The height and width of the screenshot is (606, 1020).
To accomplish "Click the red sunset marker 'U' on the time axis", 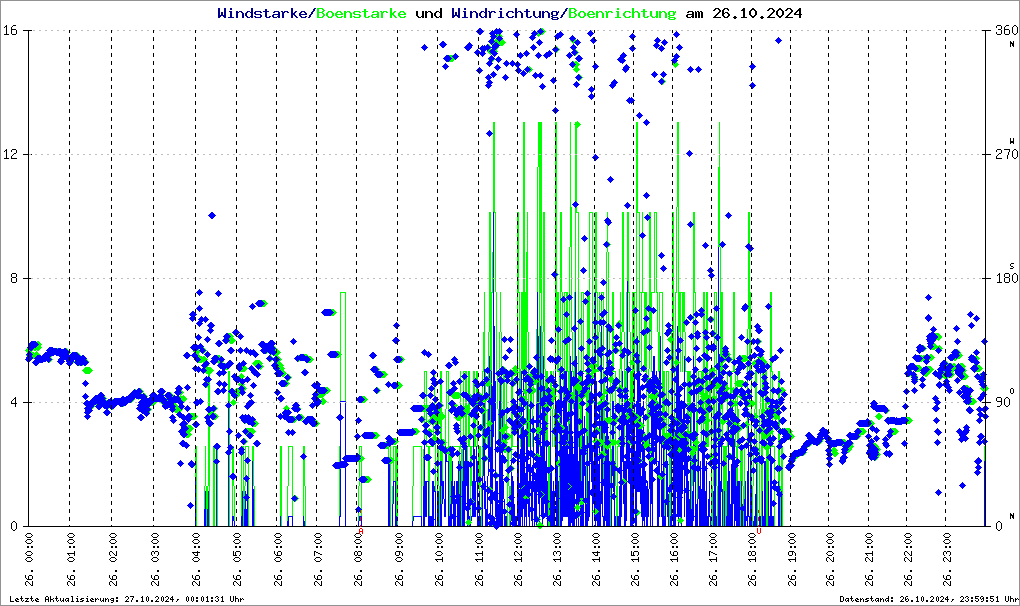I will tap(758, 531).
